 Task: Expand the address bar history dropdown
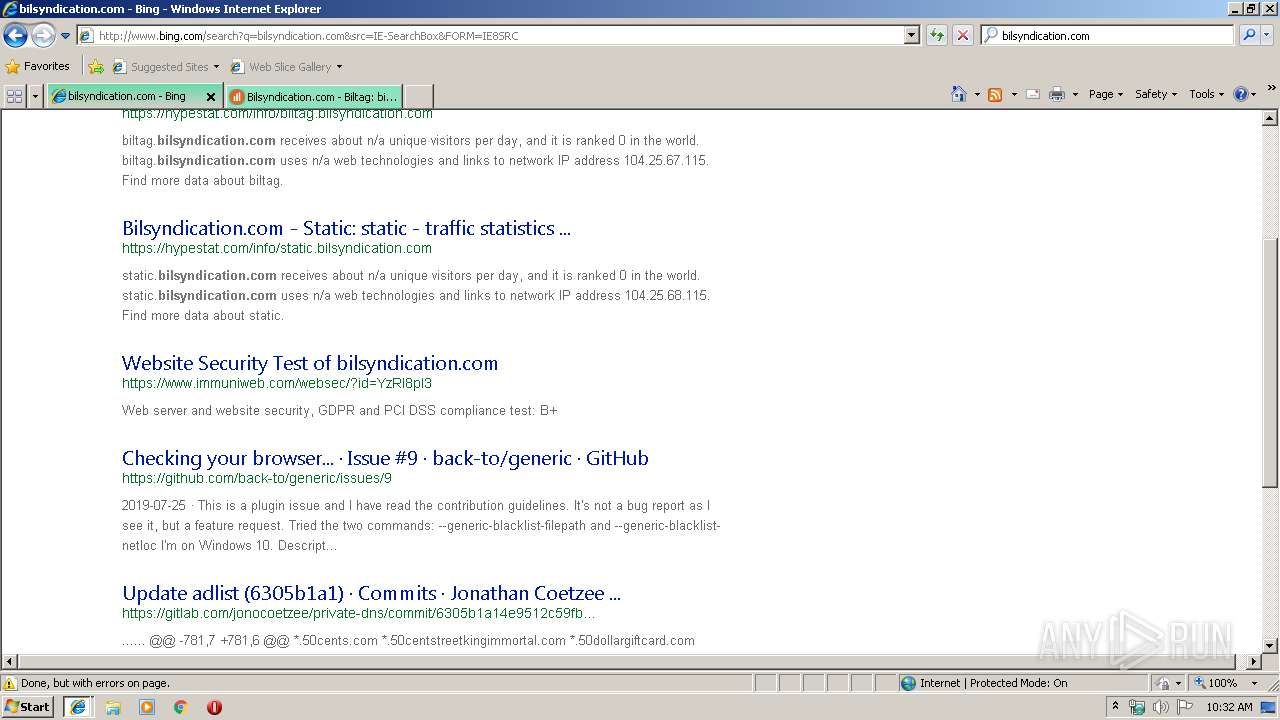pos(911,35)
